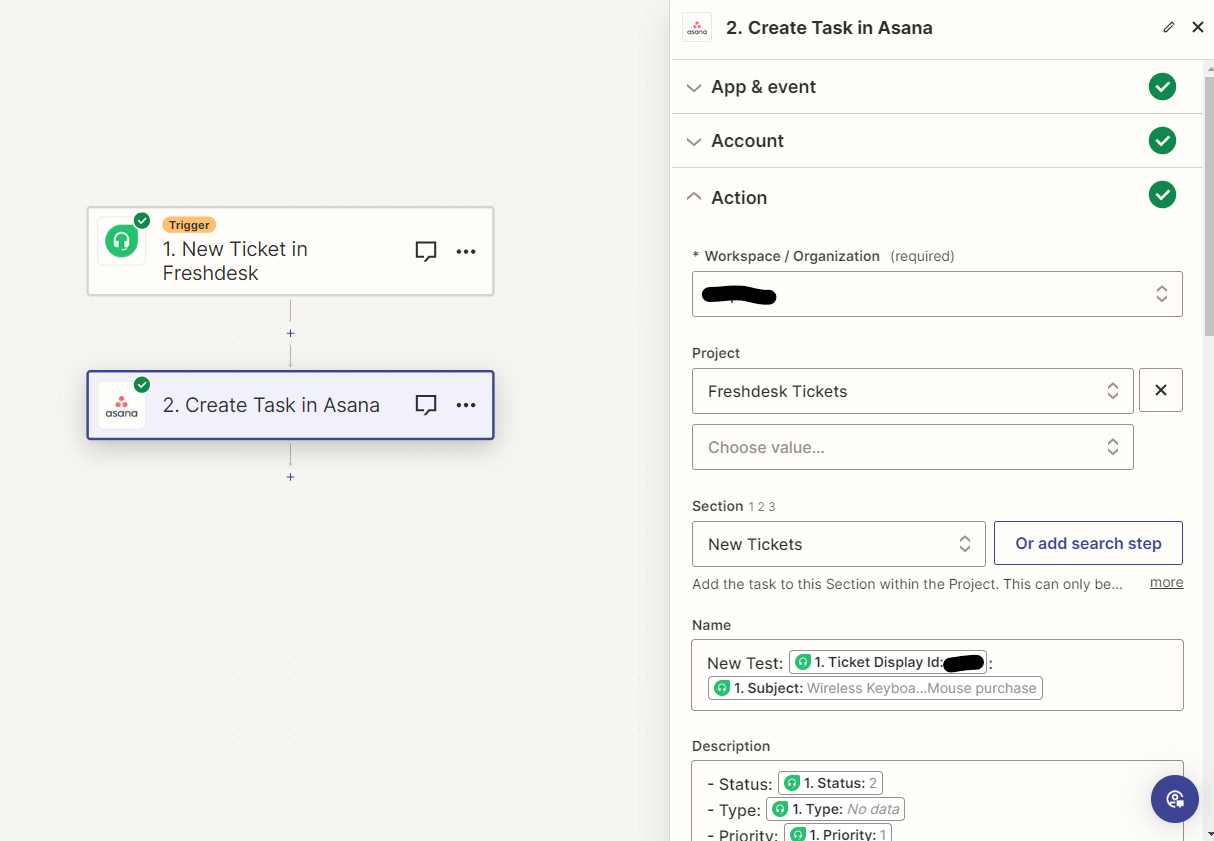Screen dimensions: 1214x841
Task: Add a step after Create Task in Asana
Action: point(291,477)
